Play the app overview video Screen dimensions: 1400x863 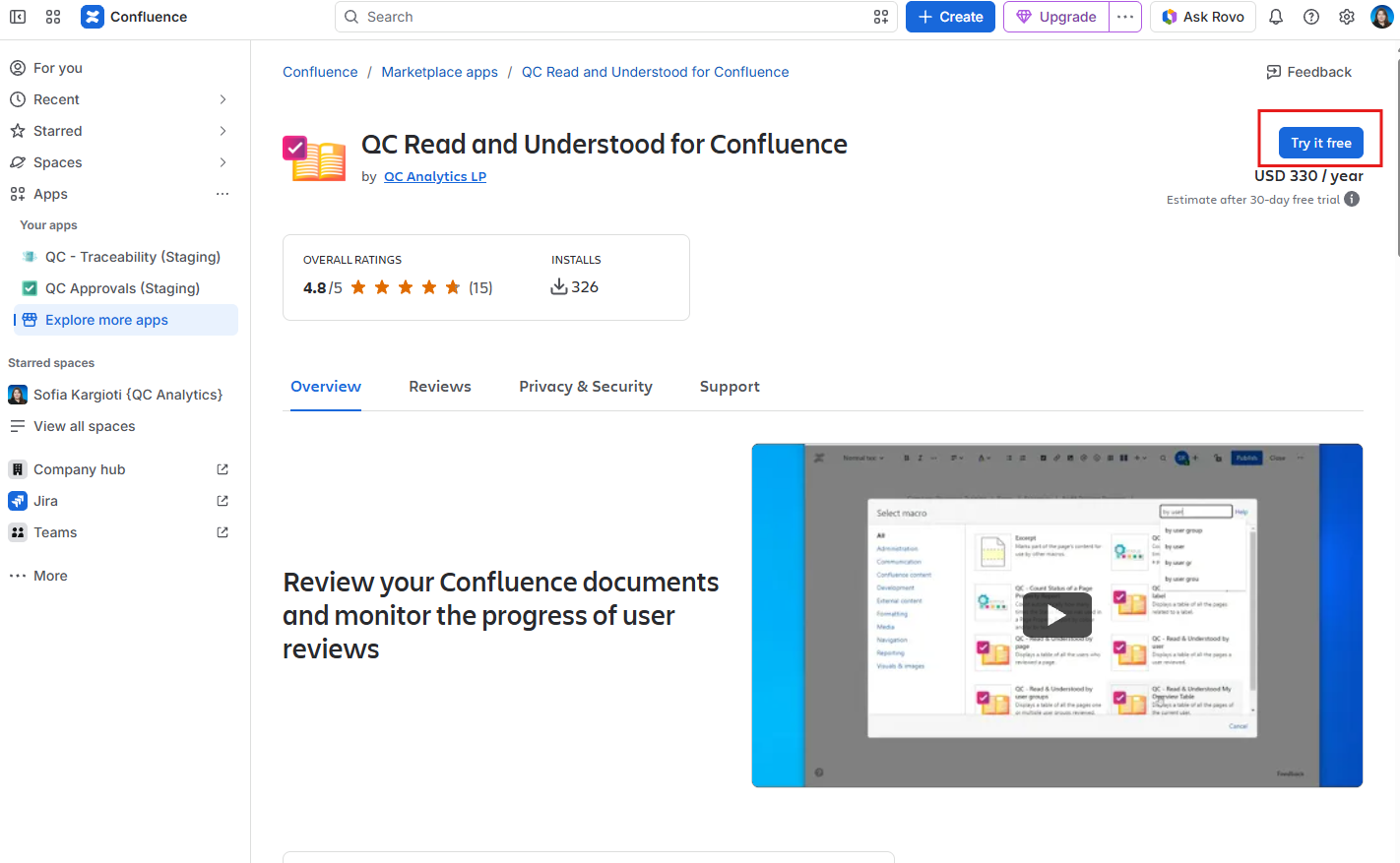(x=1056, y=615)
